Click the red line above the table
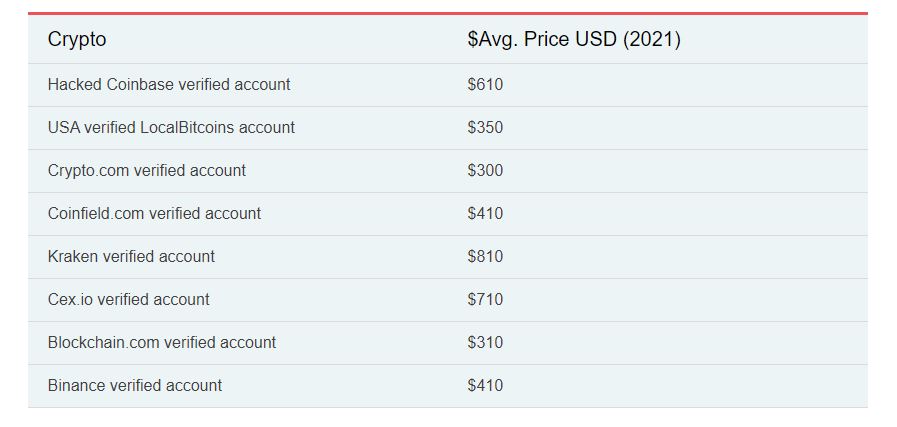Screen dimensions: 897x427 (448, 13)
